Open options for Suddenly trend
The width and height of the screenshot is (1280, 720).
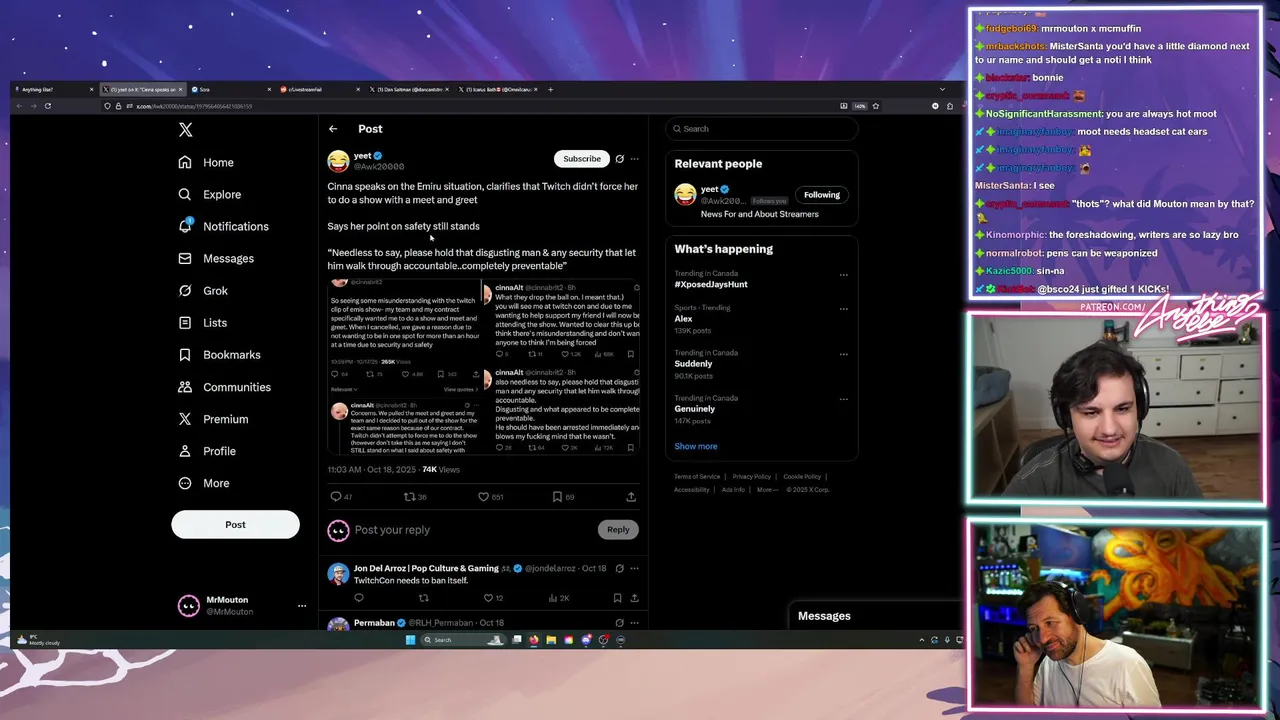pyautogui.click(x=843, y=354)
